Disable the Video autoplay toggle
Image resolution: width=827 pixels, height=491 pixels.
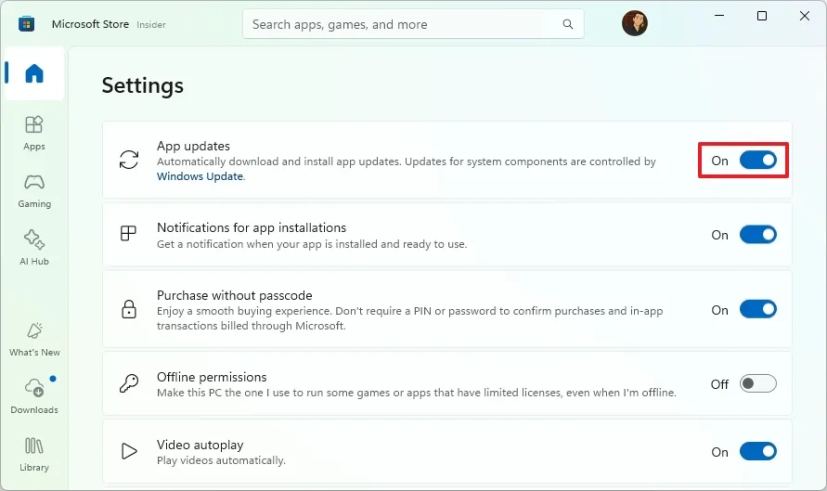pyautogui.click(x=758, y=451)
